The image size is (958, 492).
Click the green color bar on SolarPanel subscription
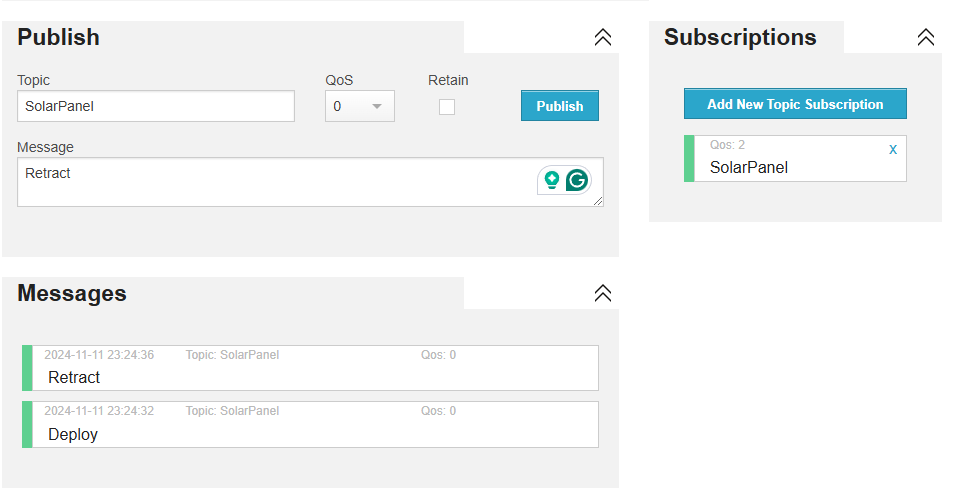(689, 159)
